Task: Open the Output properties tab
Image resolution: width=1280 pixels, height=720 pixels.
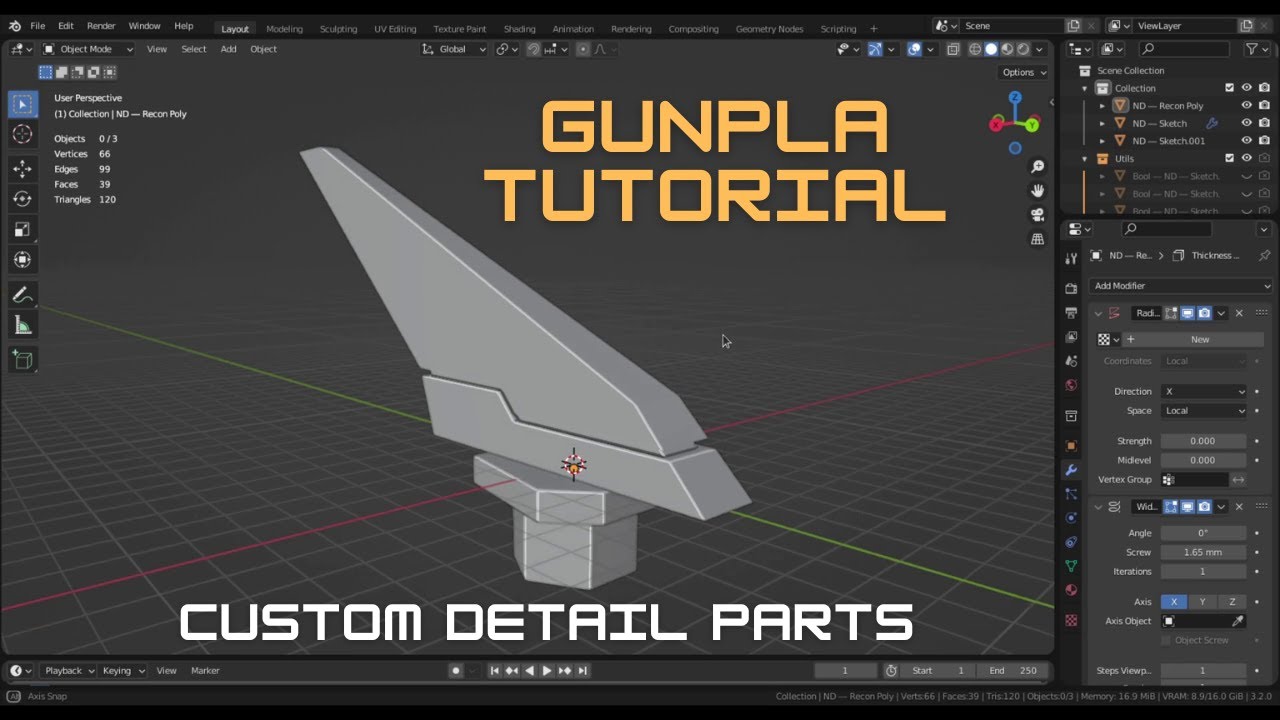Action: click(1071, 313)
